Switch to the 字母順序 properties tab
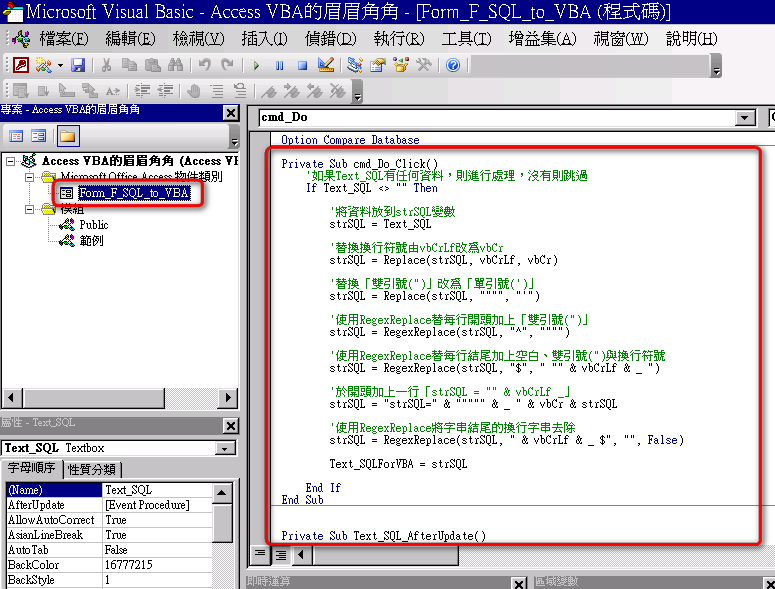Screen dimensions: 775x589 point(32,468)
